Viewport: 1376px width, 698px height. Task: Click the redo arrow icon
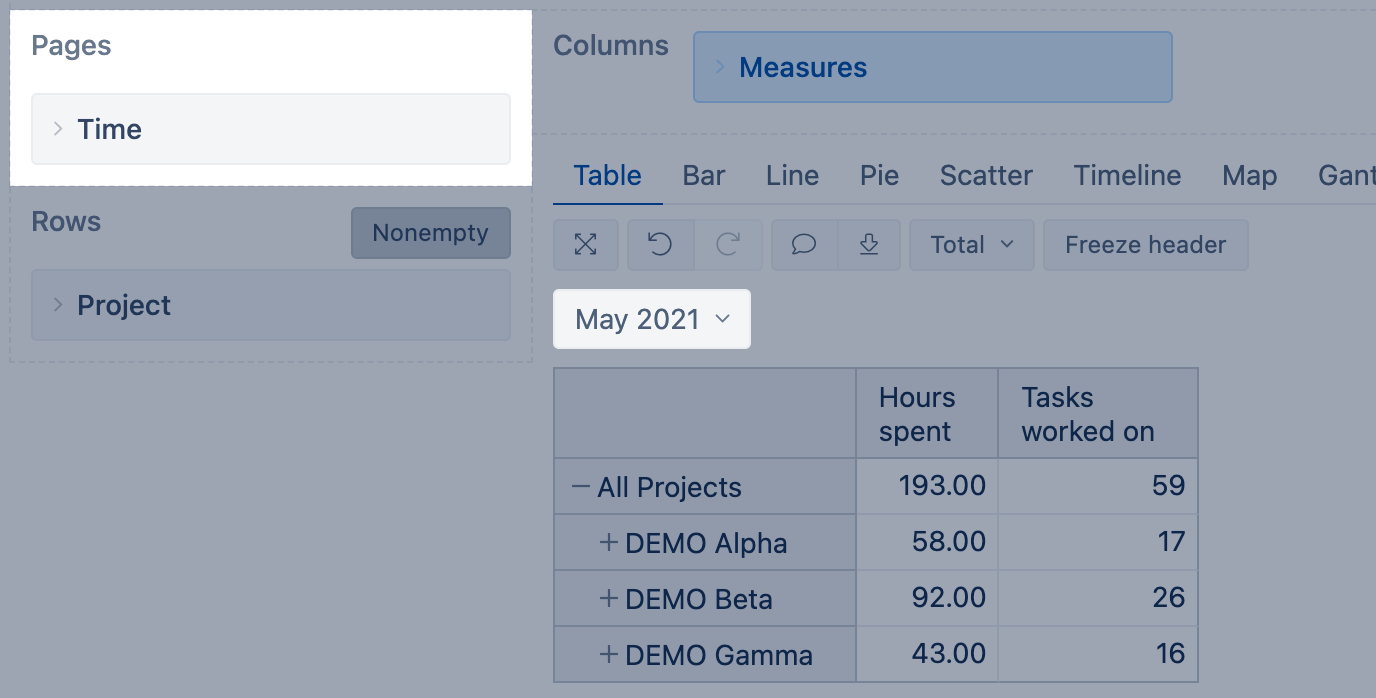[728, 245]
